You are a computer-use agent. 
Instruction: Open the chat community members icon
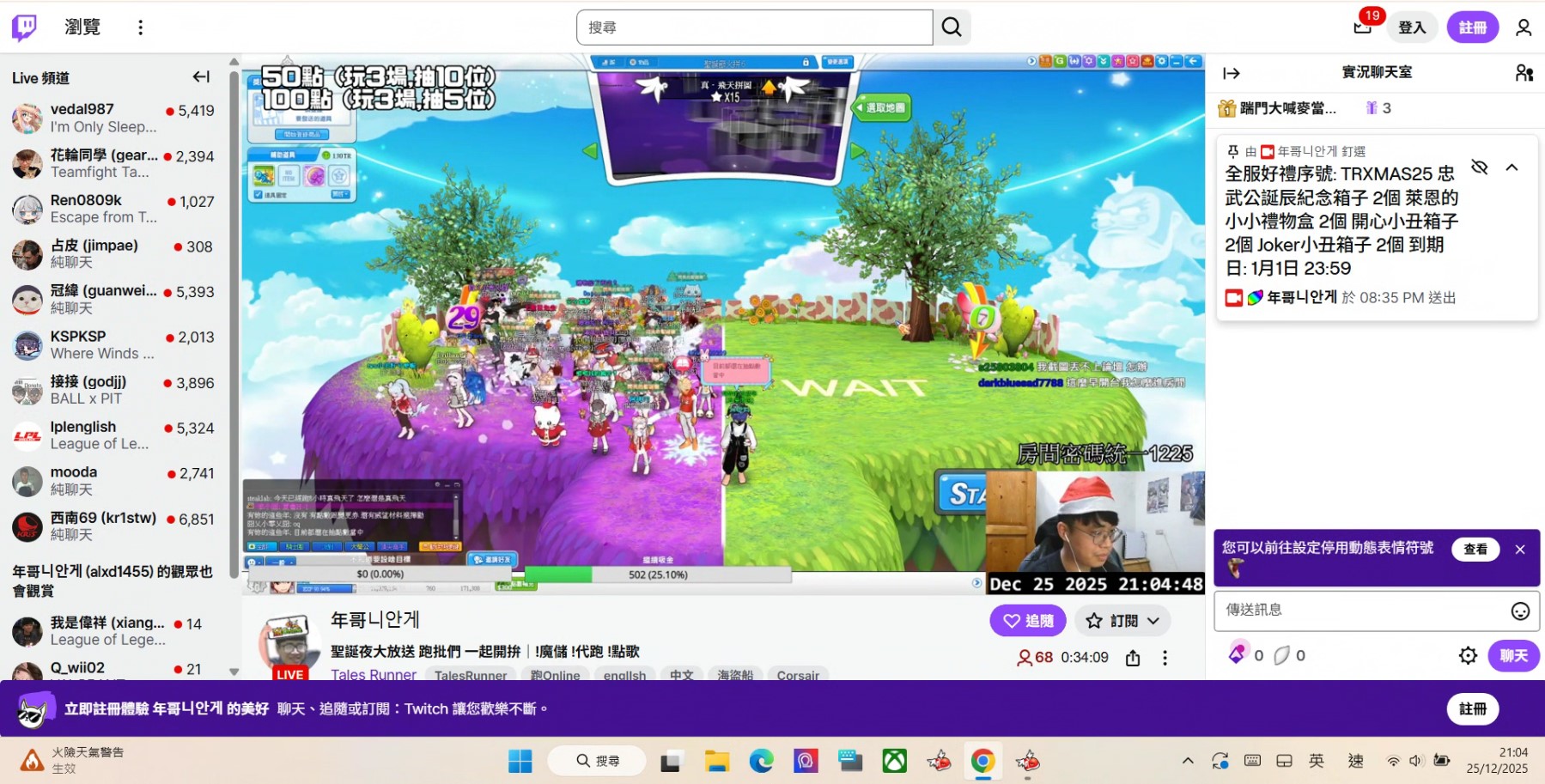[x=1524, y=73]
